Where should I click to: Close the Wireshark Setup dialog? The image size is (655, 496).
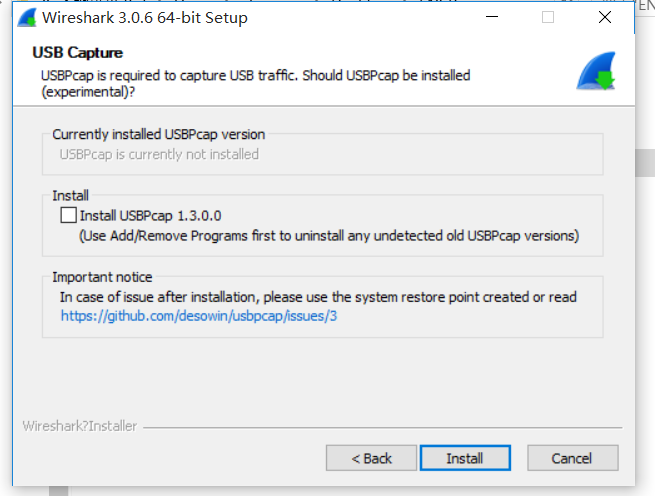[604, 18]
